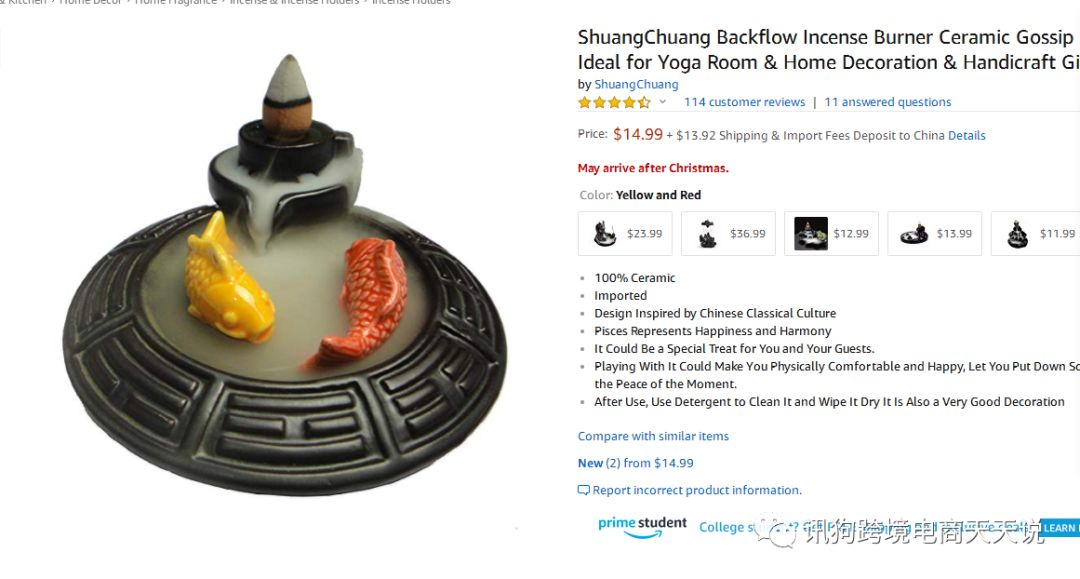This screenshot has width=1080, height=579.
Task: Click the main incense burner product image
Action: click(x=285, y=275)
